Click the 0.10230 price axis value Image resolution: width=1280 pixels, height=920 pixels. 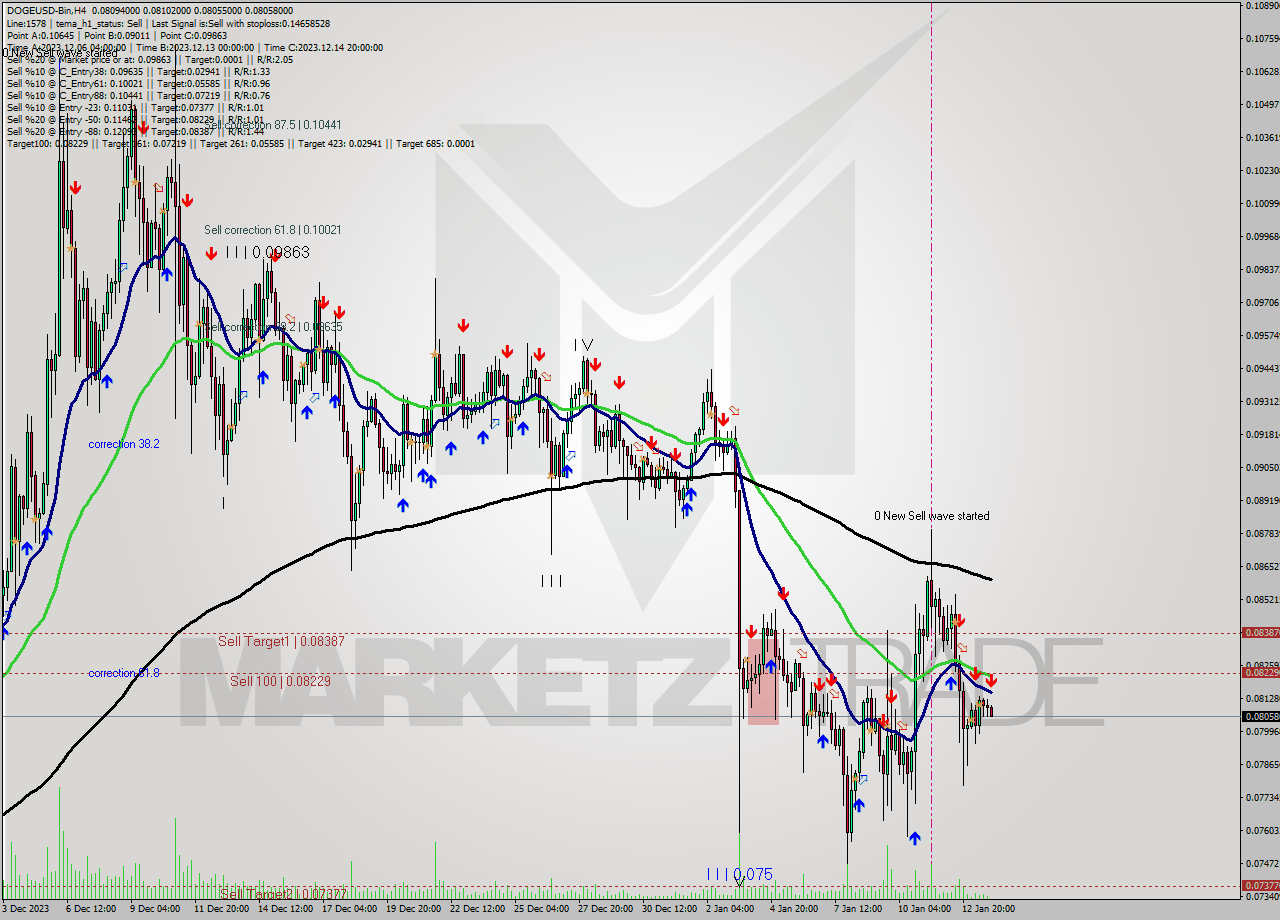1261,170
